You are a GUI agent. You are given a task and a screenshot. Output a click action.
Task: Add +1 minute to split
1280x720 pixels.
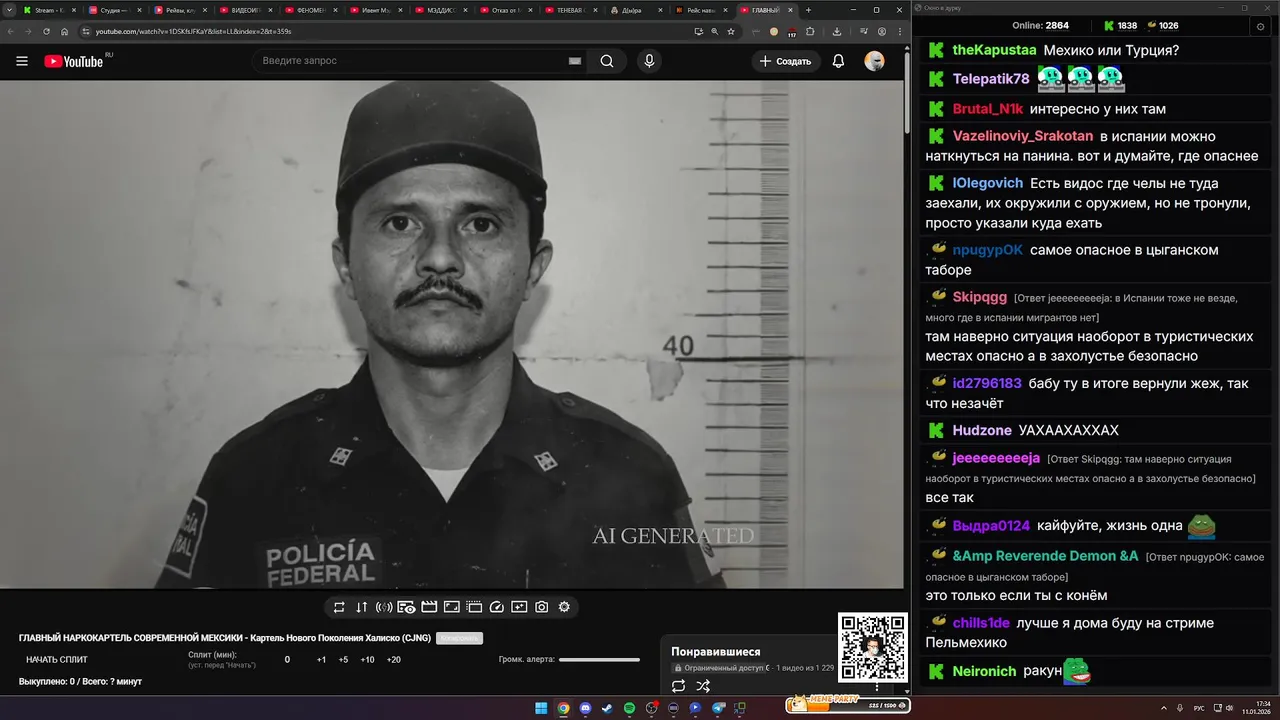click(321, 660)
